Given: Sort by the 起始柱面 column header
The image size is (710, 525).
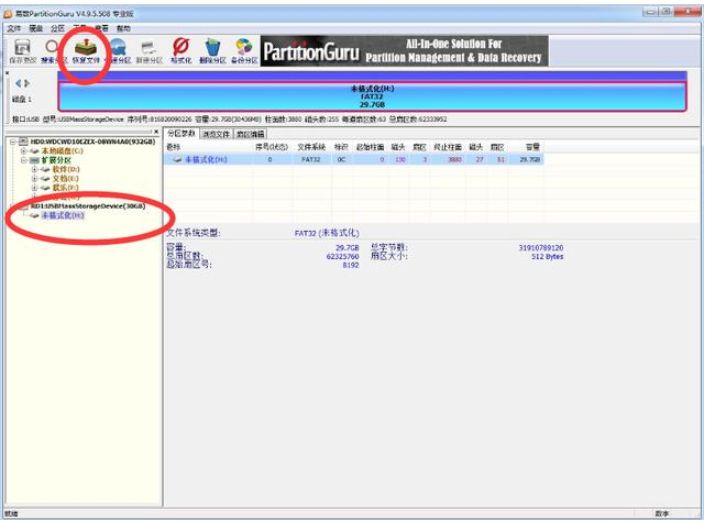Looking at the screenshot, I should tap(370, 147).
